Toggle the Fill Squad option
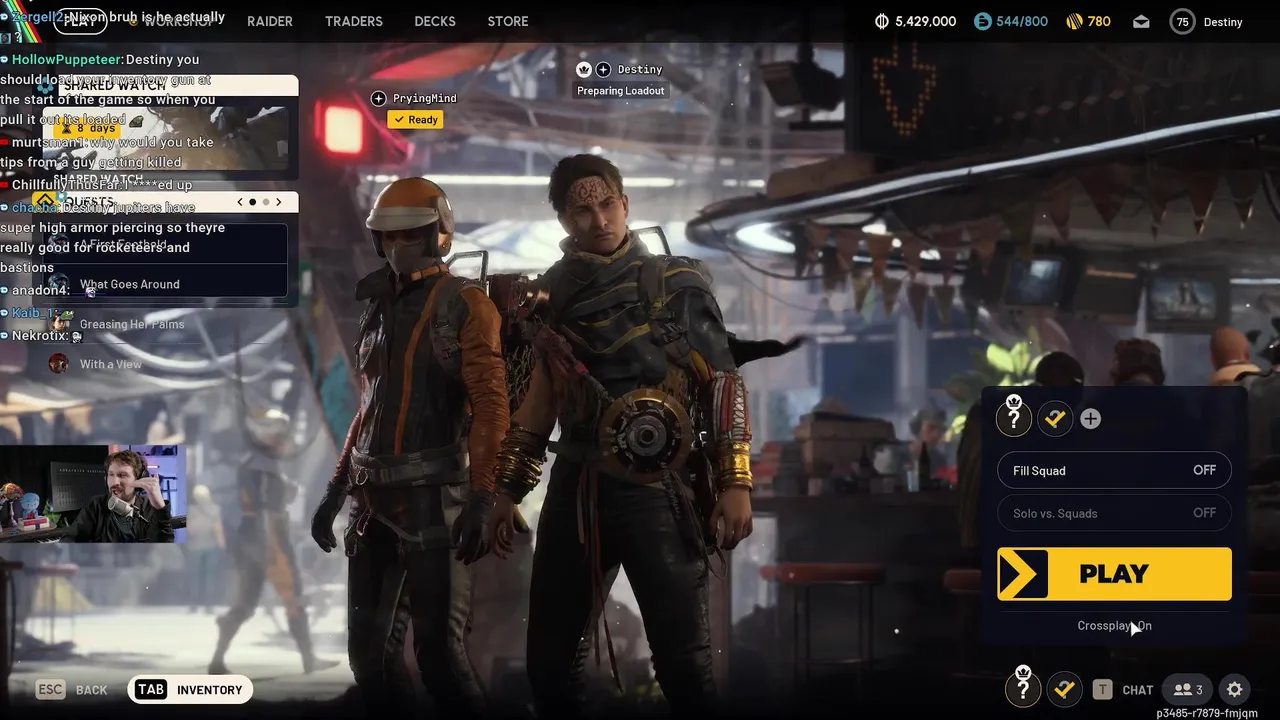The height and width of the screenshot is (720, 1280). click(1114, 470)
